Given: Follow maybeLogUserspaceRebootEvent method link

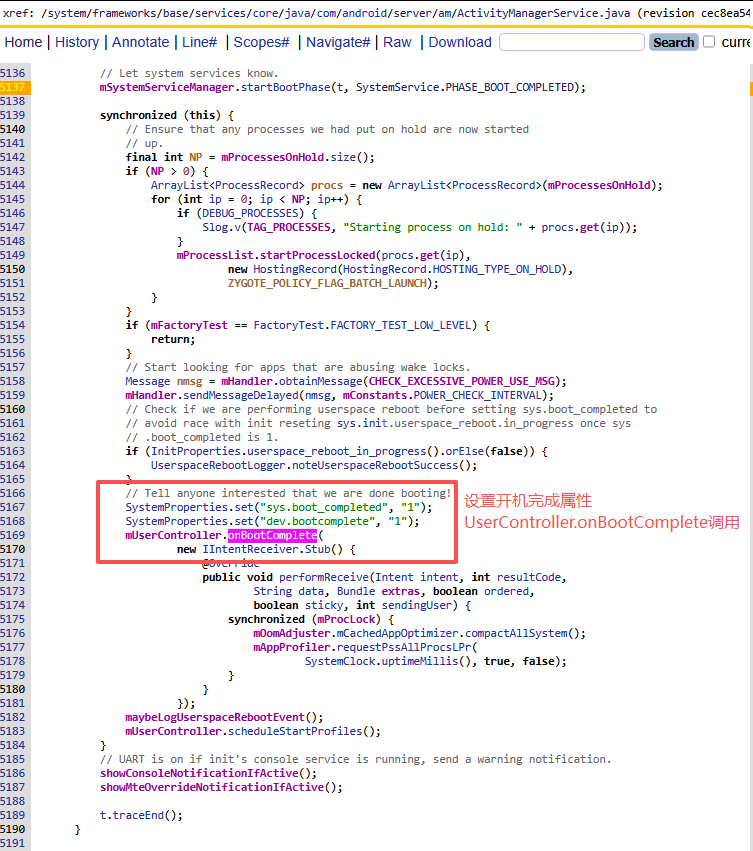Looking at the screenshot, I should click(x=214, y=717).
